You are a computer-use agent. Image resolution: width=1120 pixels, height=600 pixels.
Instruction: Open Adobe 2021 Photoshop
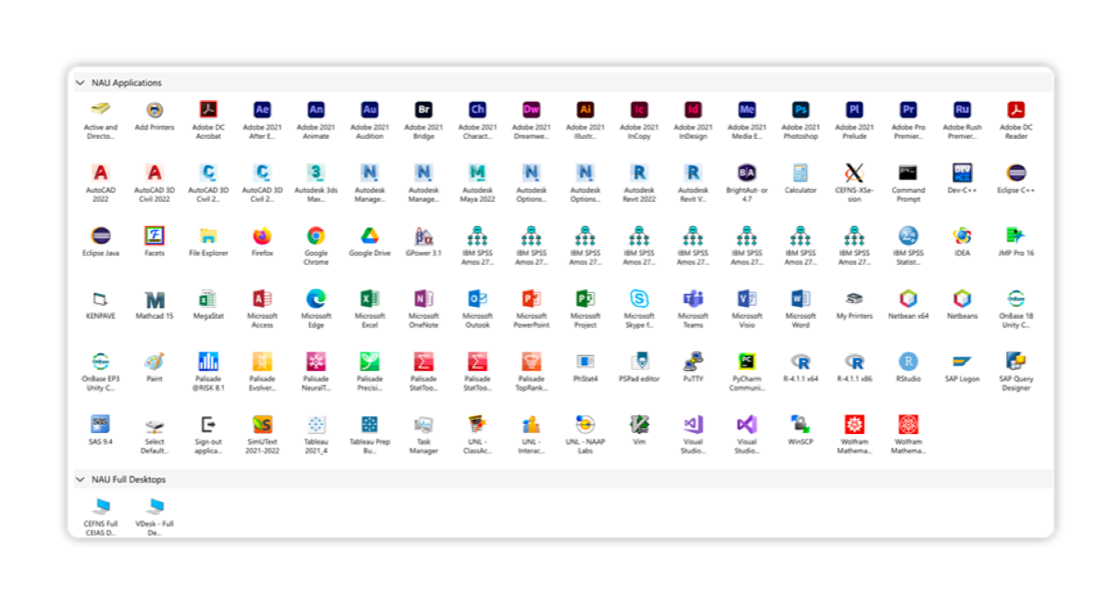(x=800, y=111)
